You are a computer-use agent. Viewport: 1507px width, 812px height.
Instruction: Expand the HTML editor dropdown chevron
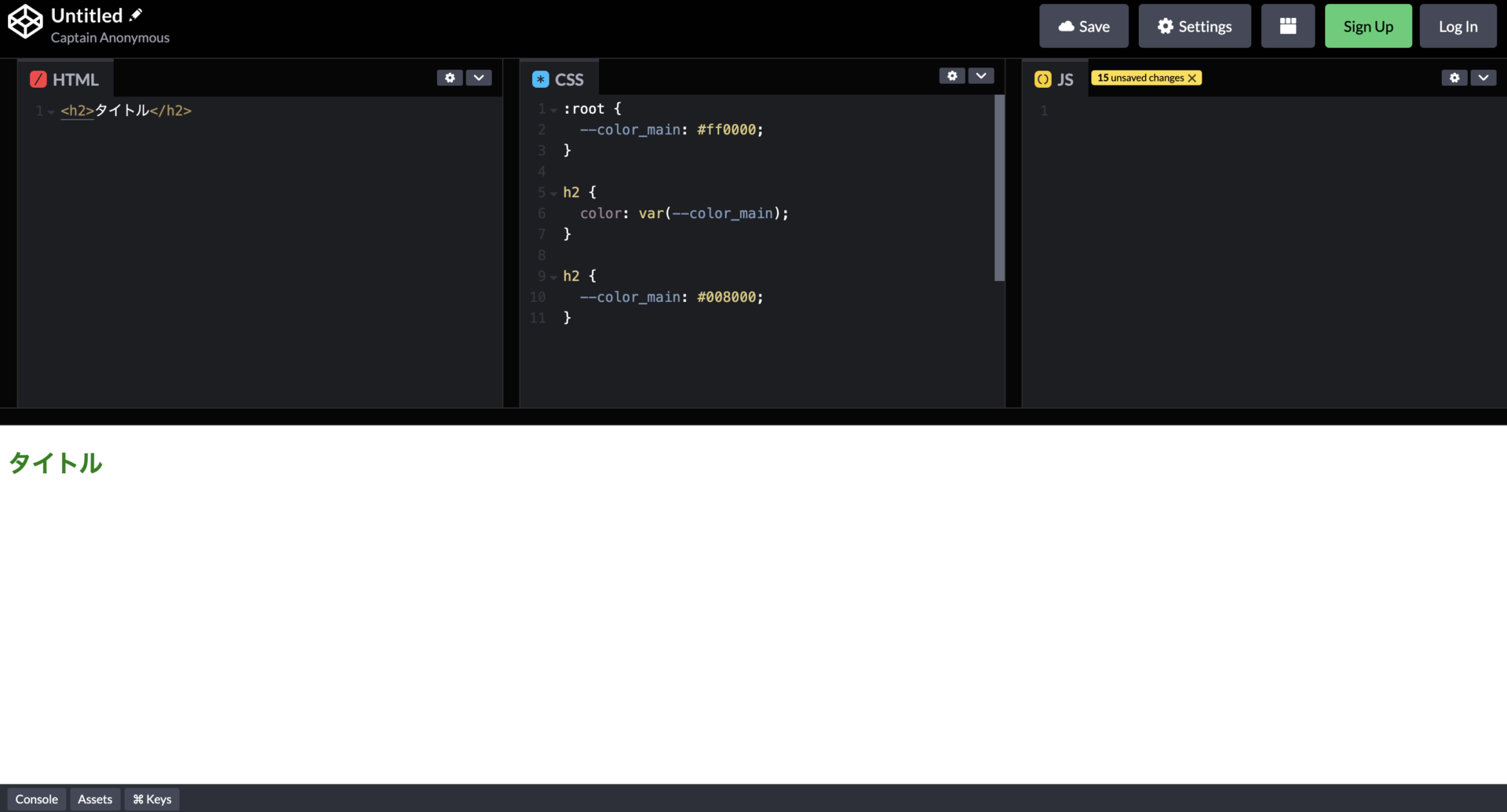pyautogui.click(x=479, y=78)
